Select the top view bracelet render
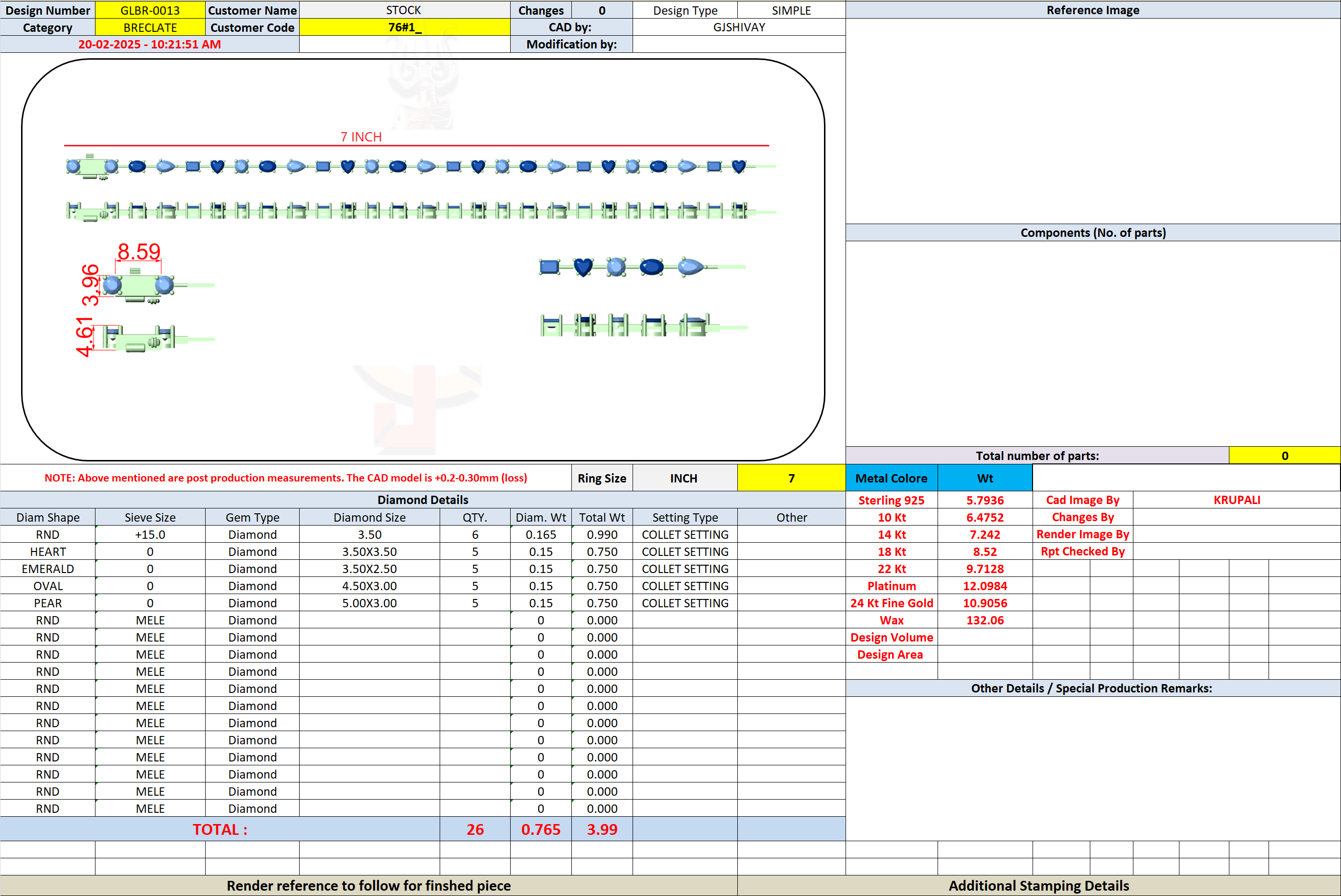This screenshot has width=1341, height=896. tap(420, 166)
